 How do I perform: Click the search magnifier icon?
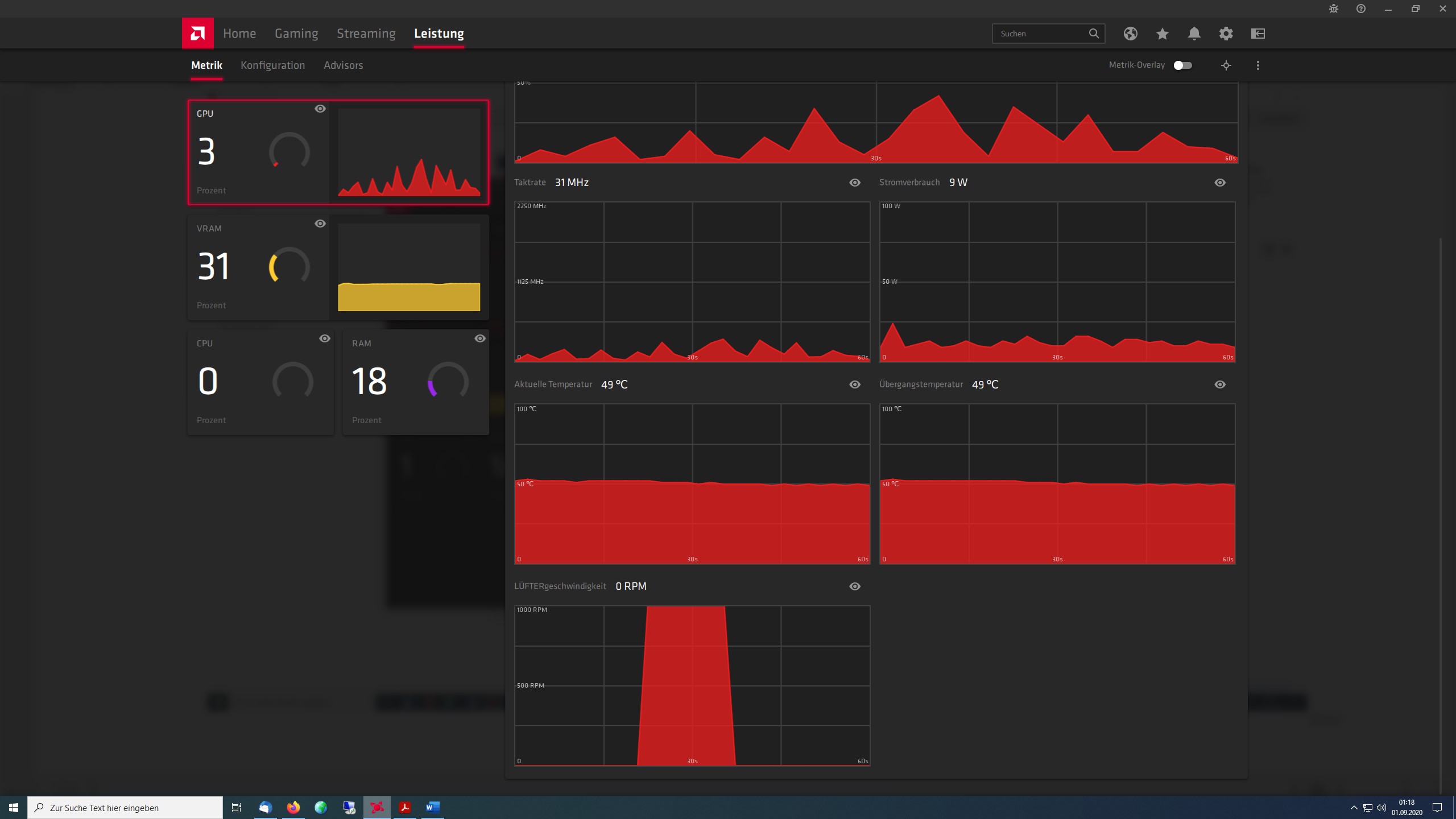click(1093, 34)
